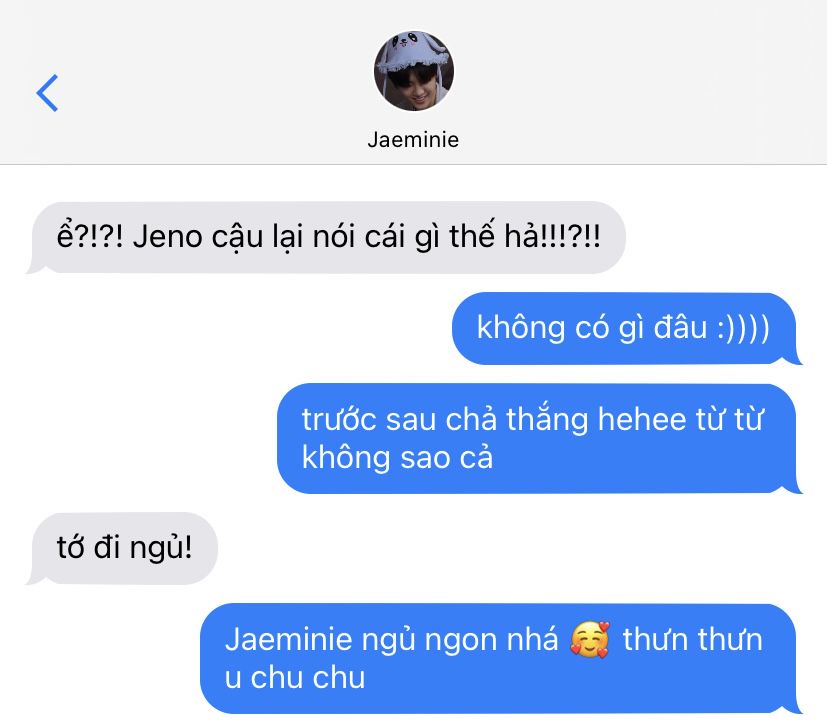Click the bunny hat in the profile picture
Viewport: 827px width, 726px height.
[414, 51]
